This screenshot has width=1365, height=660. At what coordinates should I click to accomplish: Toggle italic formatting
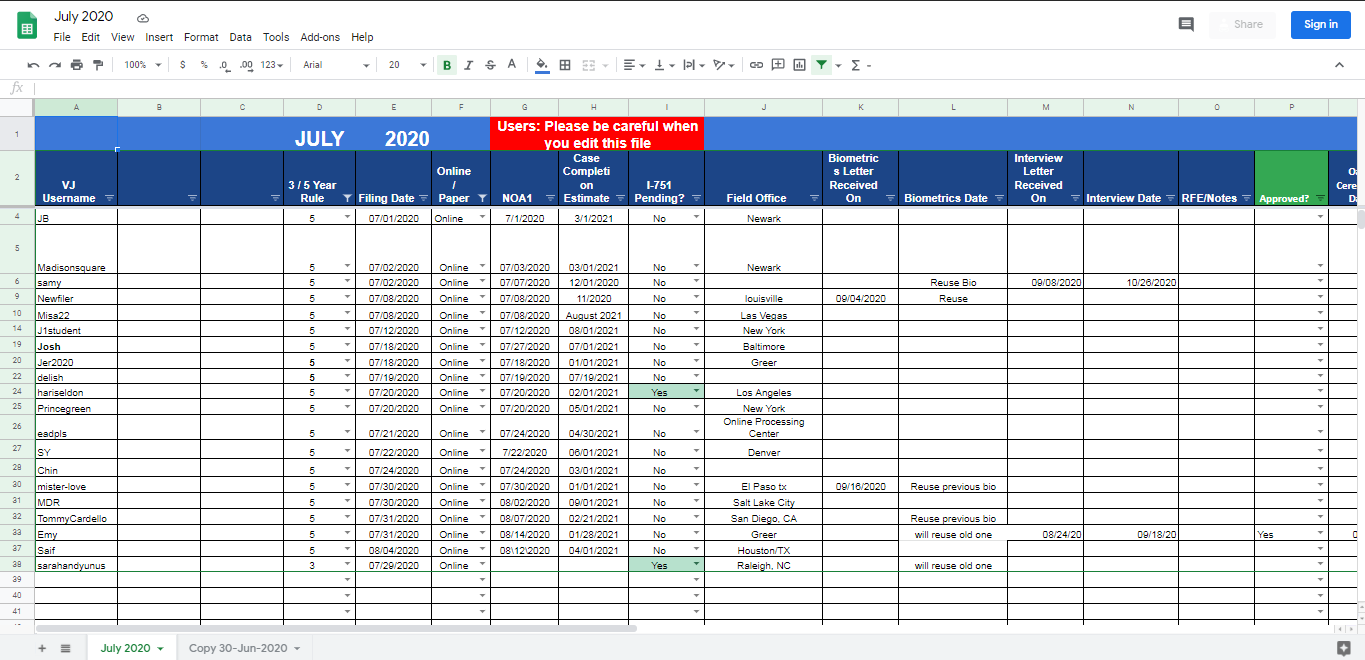[x=468, y=65]
